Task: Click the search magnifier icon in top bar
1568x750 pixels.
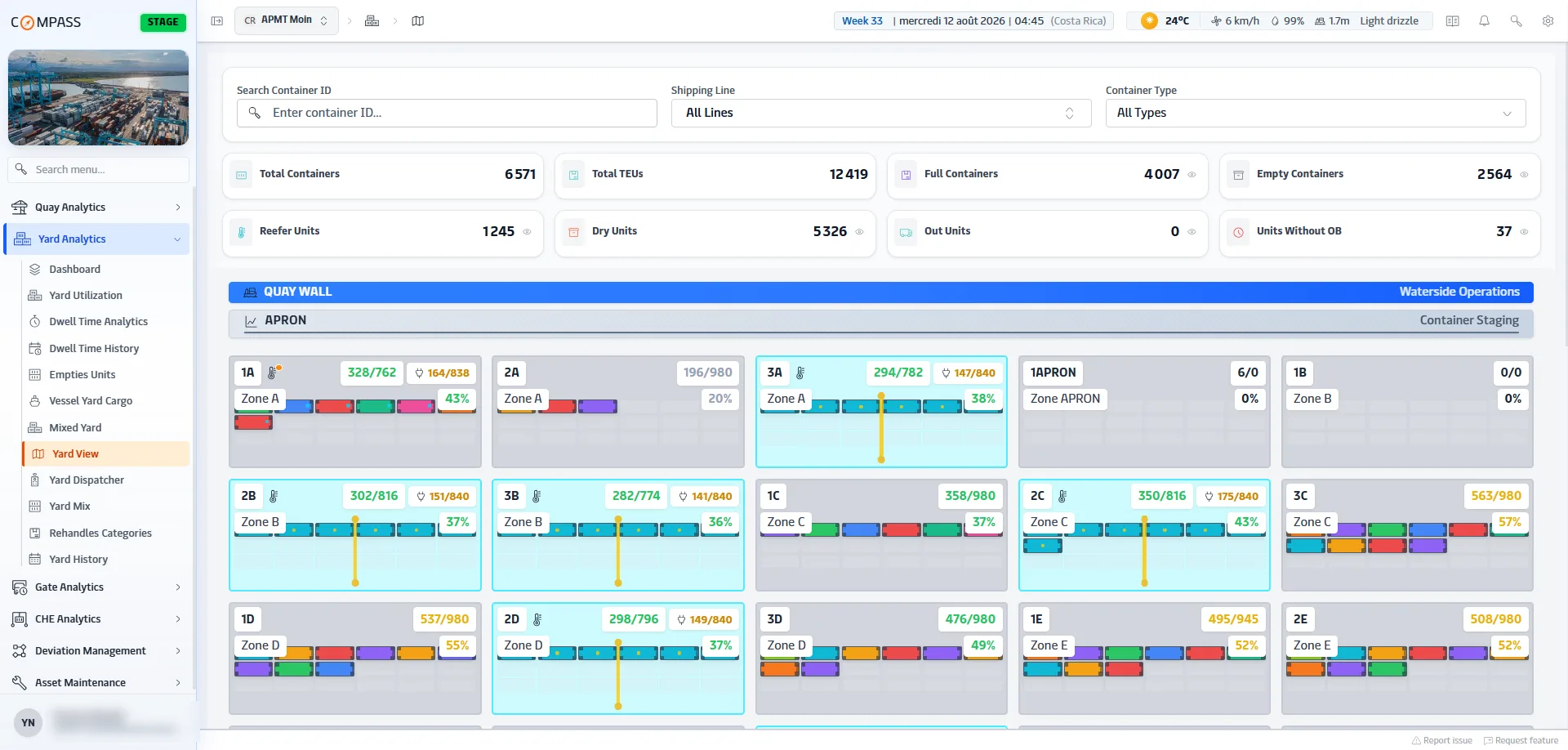Action: (x=1516, y=21)
